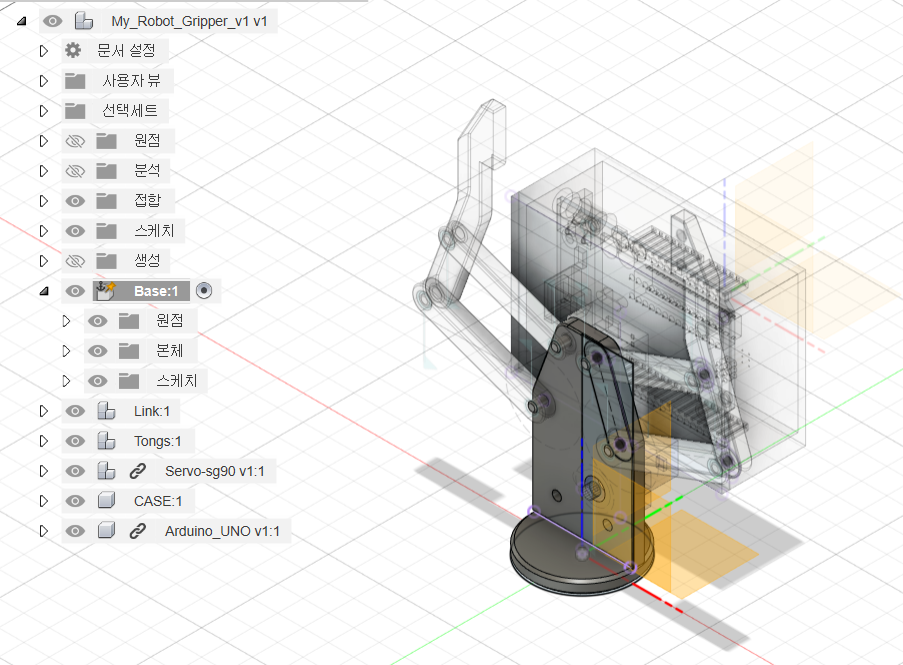903x665 pixels.
Task: Click the 사용자 뷰 folder icon
Action: coord(75,81)
